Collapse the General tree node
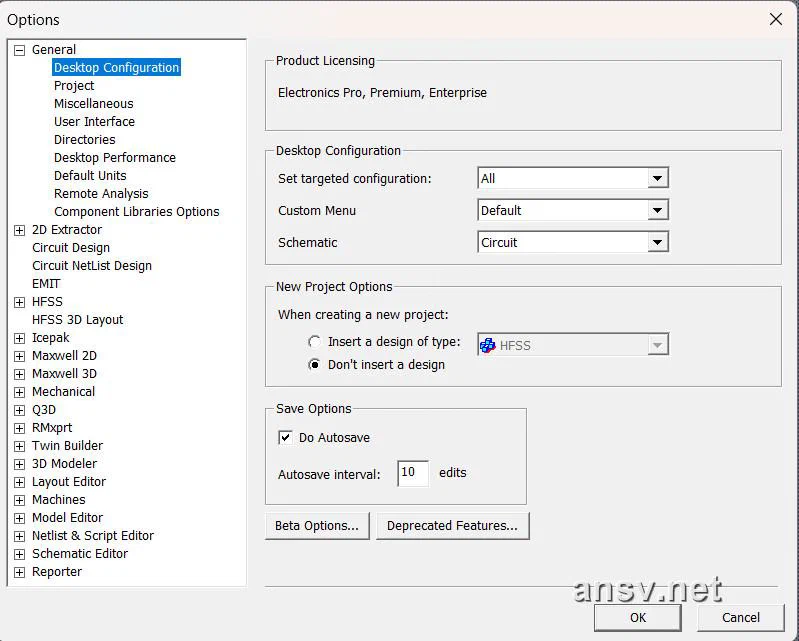 (x=19, y=50)
